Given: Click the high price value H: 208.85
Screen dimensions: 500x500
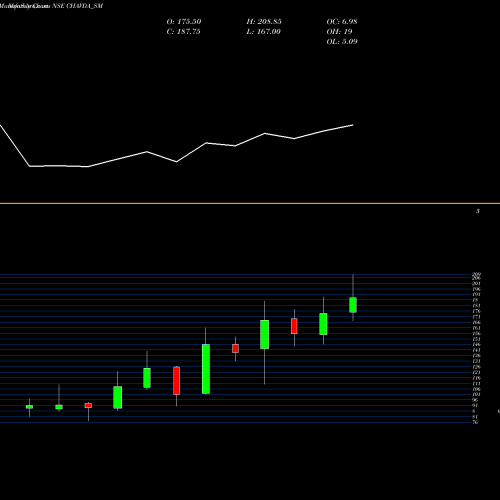Looking at the screenshot, I should point(264,22).
